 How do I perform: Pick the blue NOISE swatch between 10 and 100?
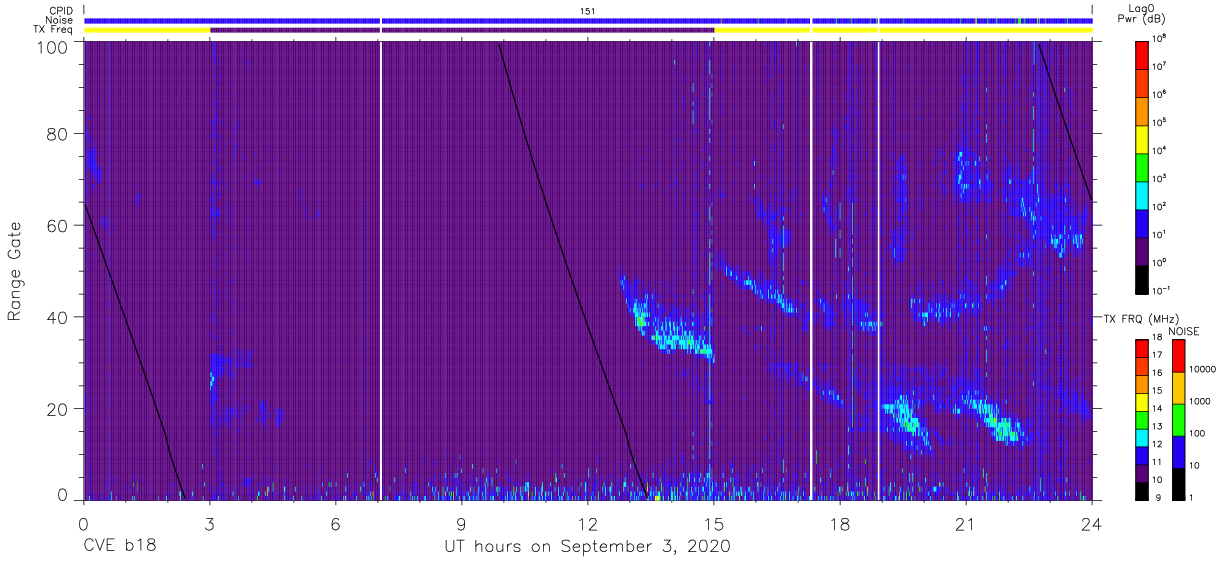(x=1178, y=451)
